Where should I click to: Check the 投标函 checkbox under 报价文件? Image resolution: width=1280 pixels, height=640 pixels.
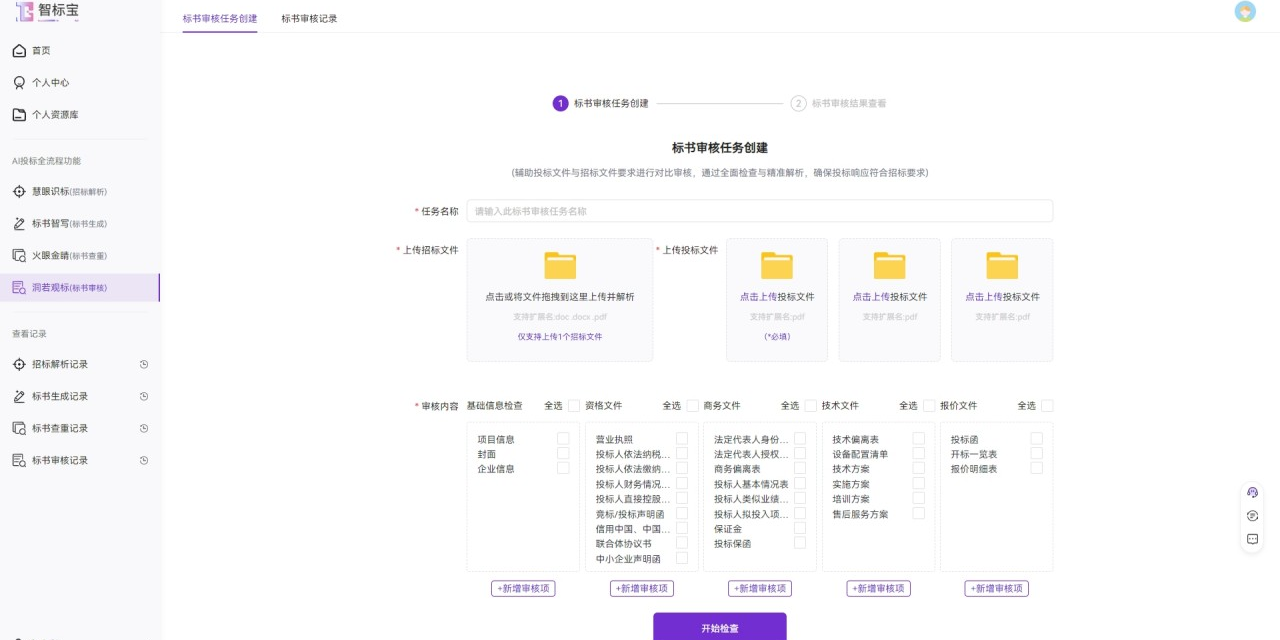click(1036, 437)
